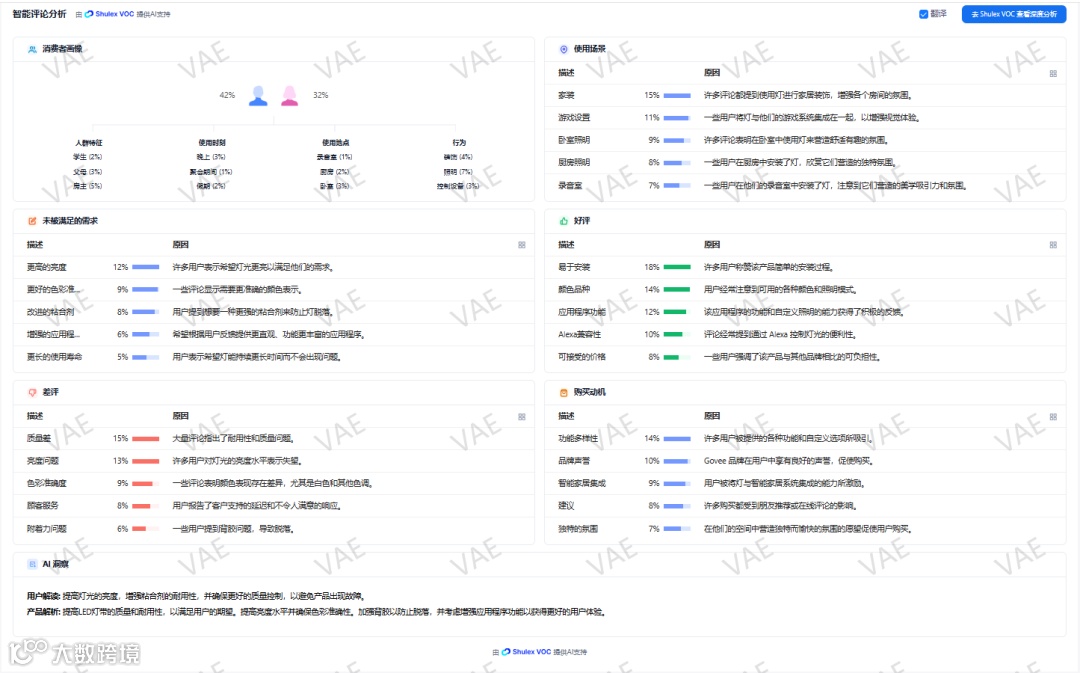Click the 18% green bar for 易于安装
Viewport: 1080px width, 673px height.
click(x=677, y=267)
